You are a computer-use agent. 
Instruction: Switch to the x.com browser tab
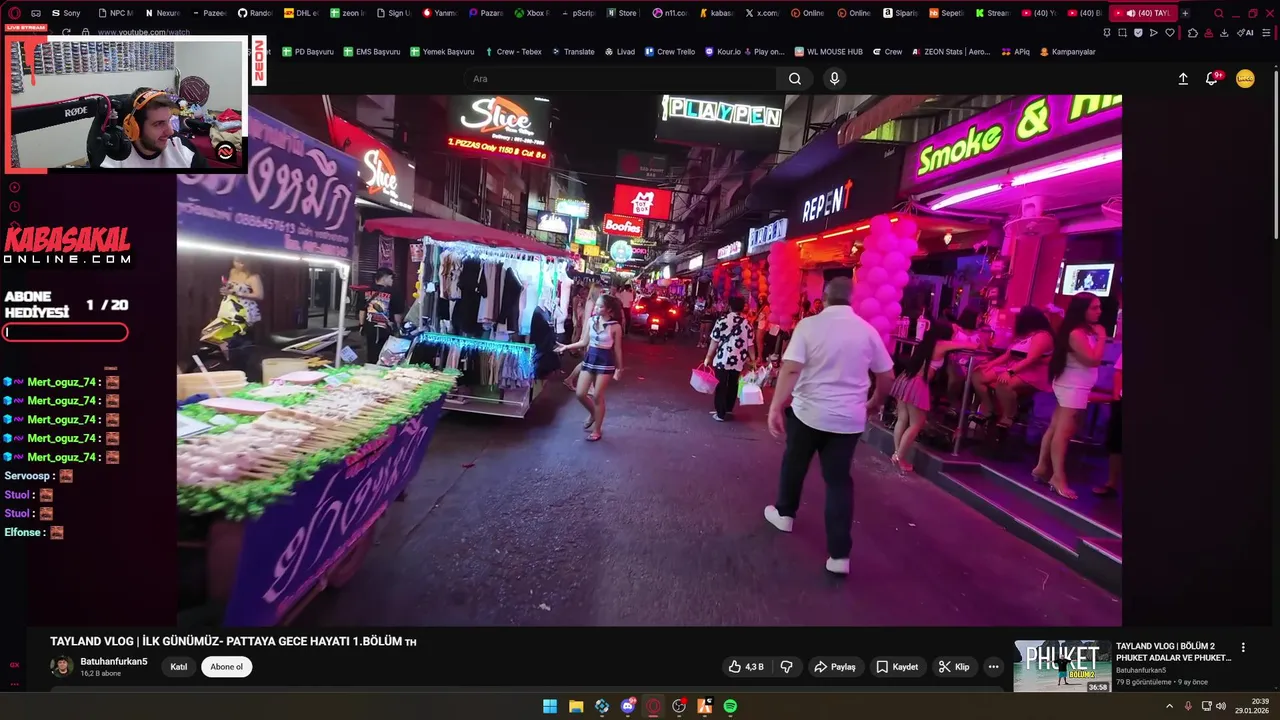[x=761, y=13]
